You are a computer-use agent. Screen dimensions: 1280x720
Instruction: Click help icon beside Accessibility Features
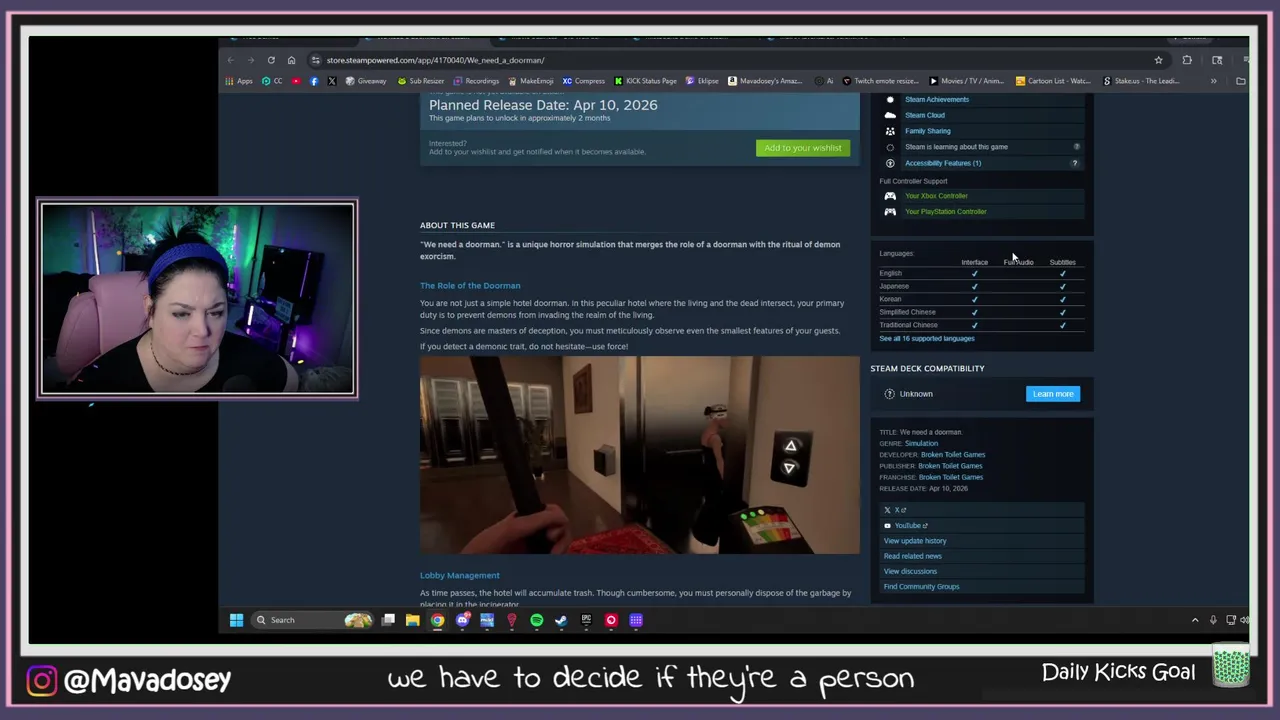(x=1075, y=163)
